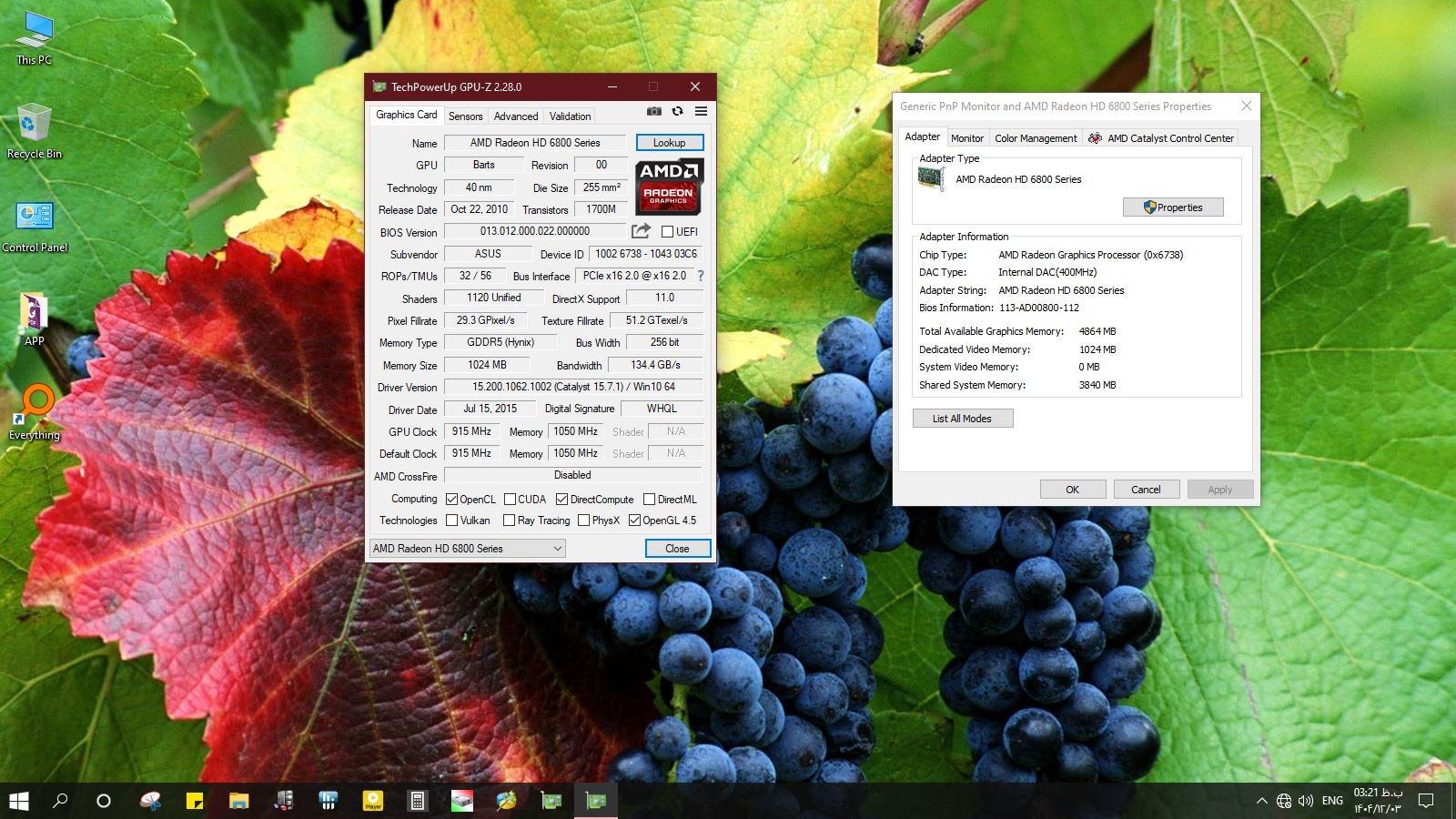Click the adapter Properties button
The height and width of the screenshot is (819, 1456).
point(1172,207)
